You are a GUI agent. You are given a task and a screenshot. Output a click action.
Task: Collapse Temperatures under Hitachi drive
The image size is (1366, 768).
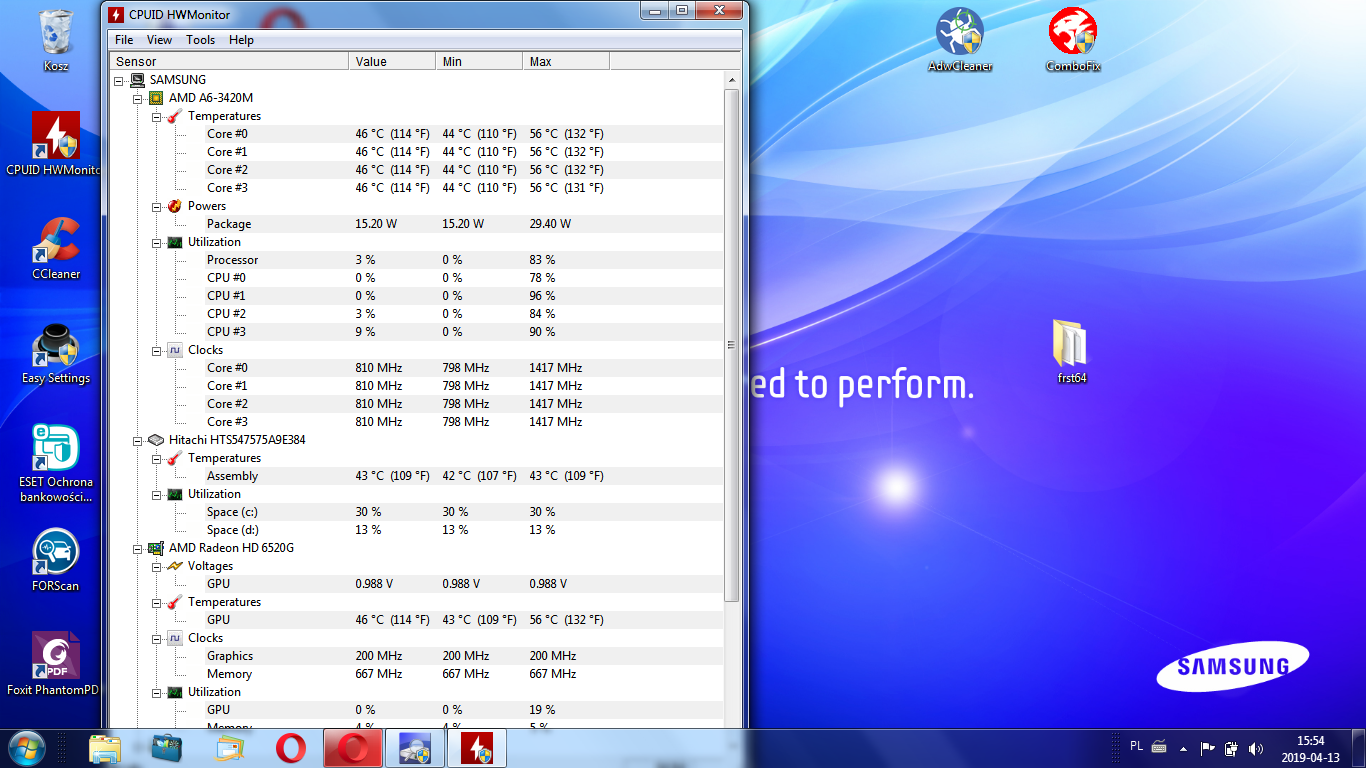pyautogui.click(x=157, y=458)
